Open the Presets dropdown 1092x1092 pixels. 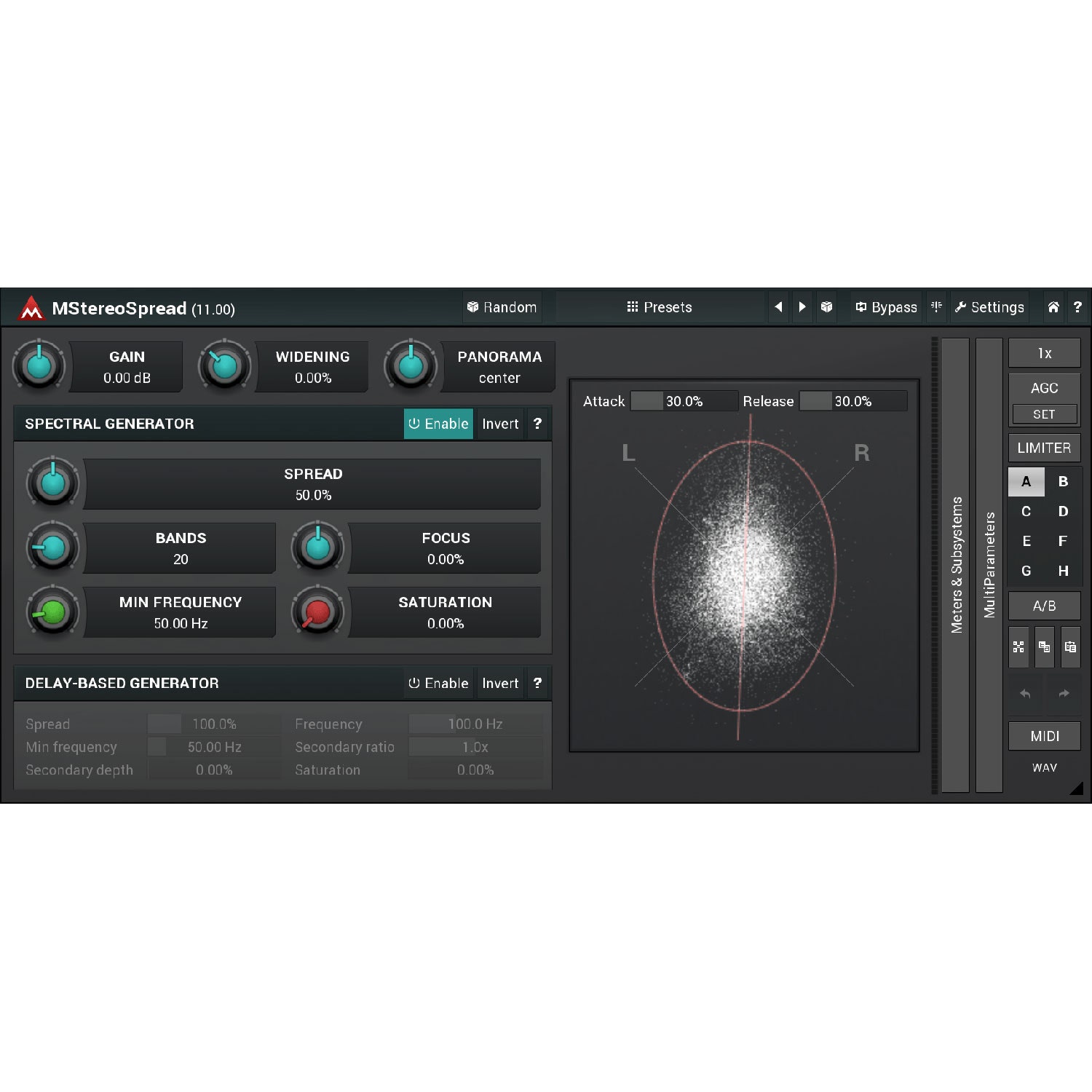pos(660,307)
